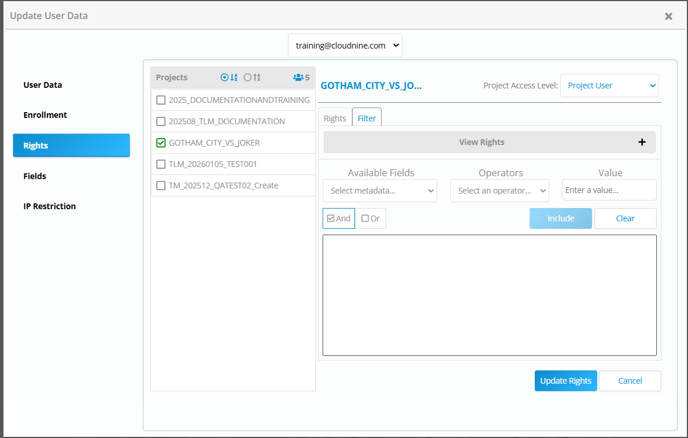Click the Update Rights button
The height and width of the screenshot is (438, 688).
(565, 381)
